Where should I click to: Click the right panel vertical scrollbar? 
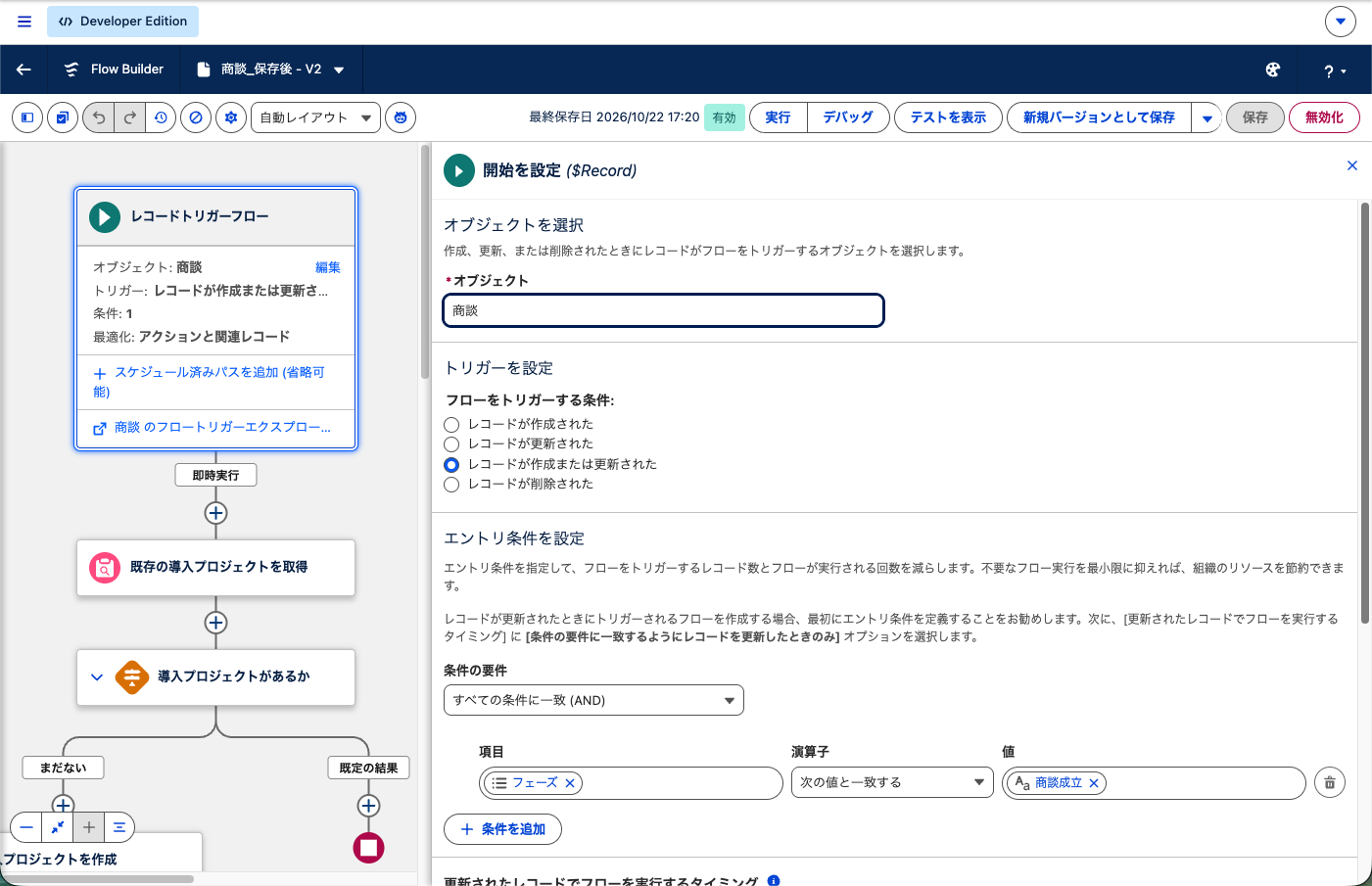point(1365,413)
